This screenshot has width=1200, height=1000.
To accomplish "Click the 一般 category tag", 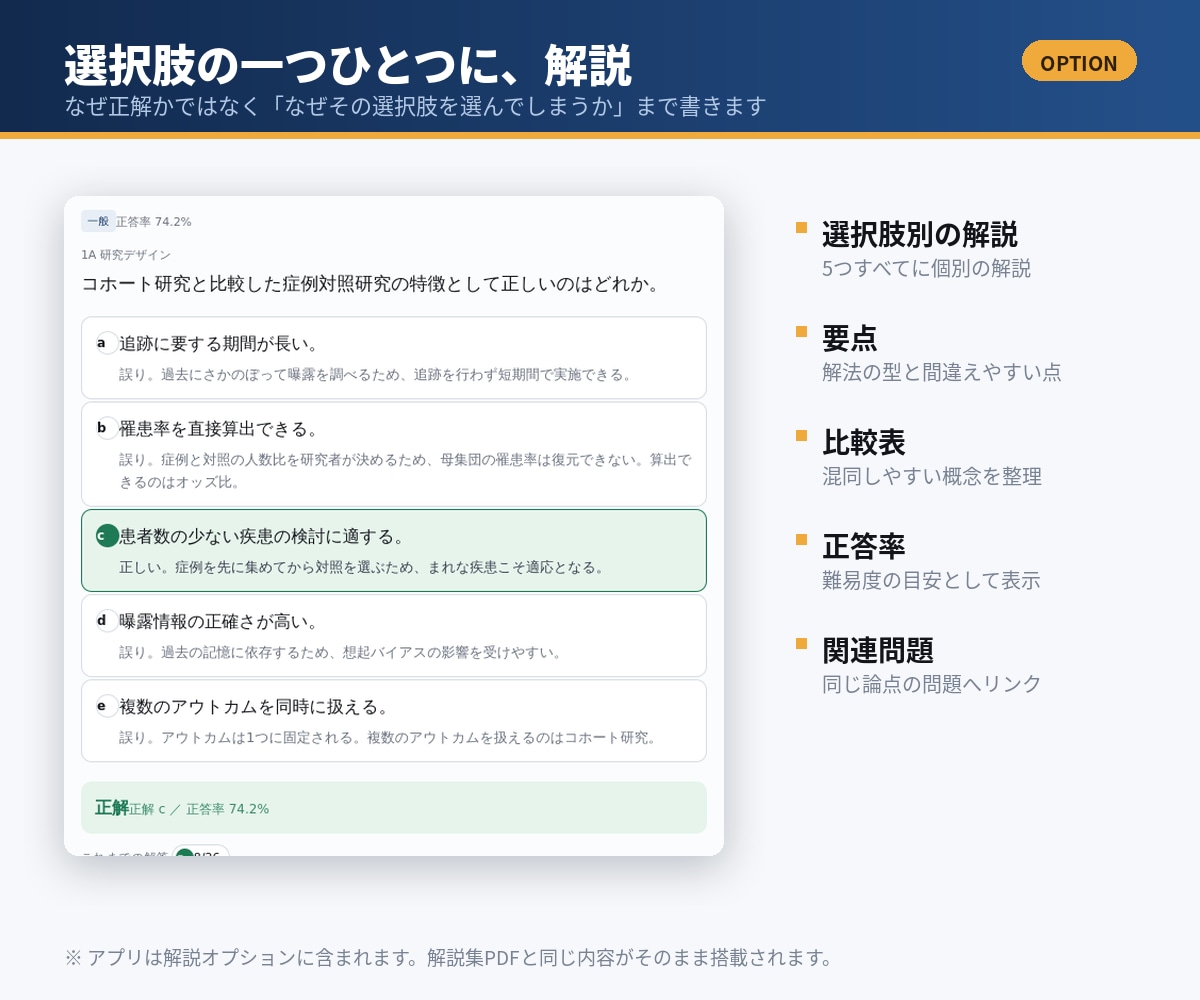I will click(x=98, y=221).
